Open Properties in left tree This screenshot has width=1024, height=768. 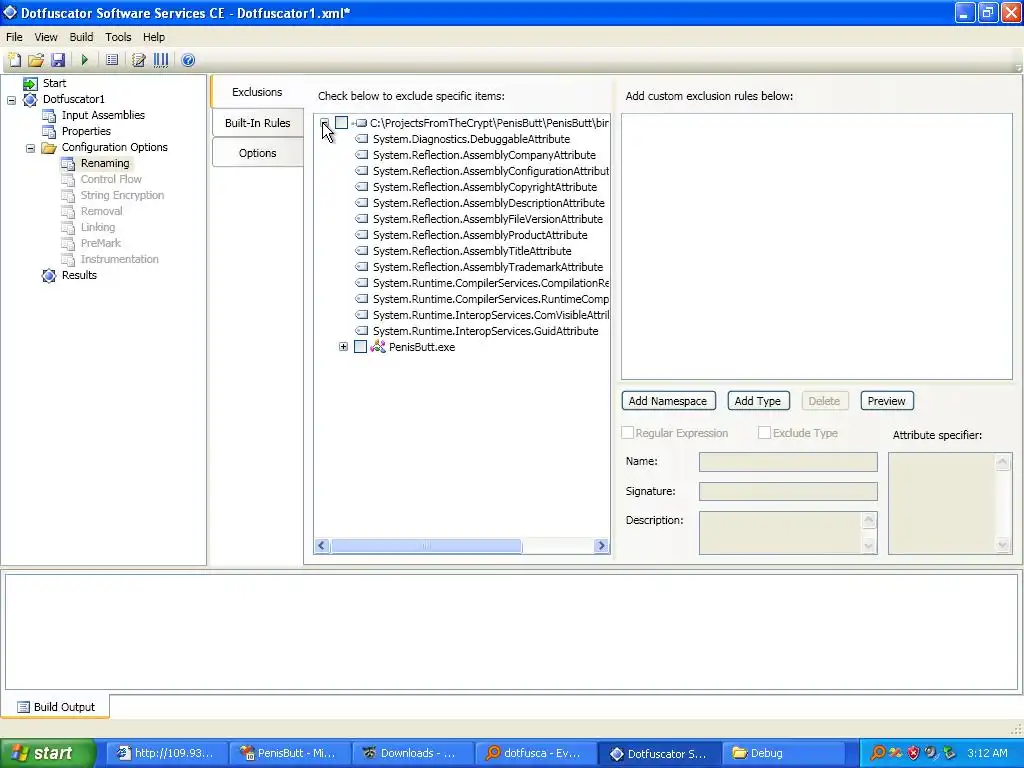point(86,131)
